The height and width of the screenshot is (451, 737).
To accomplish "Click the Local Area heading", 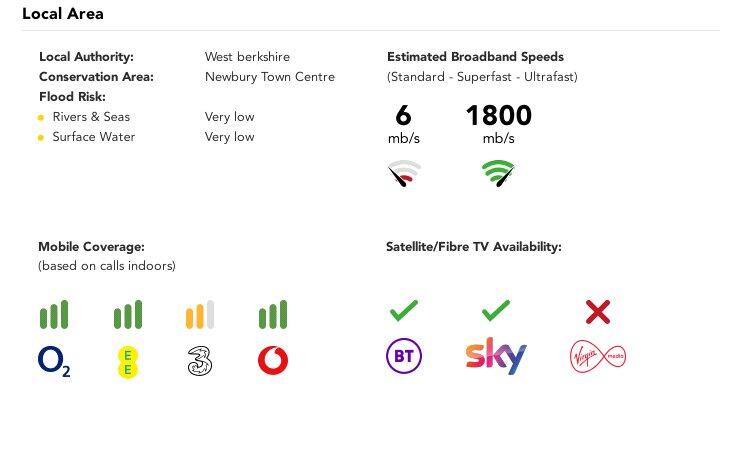I will tap(63, 14).
